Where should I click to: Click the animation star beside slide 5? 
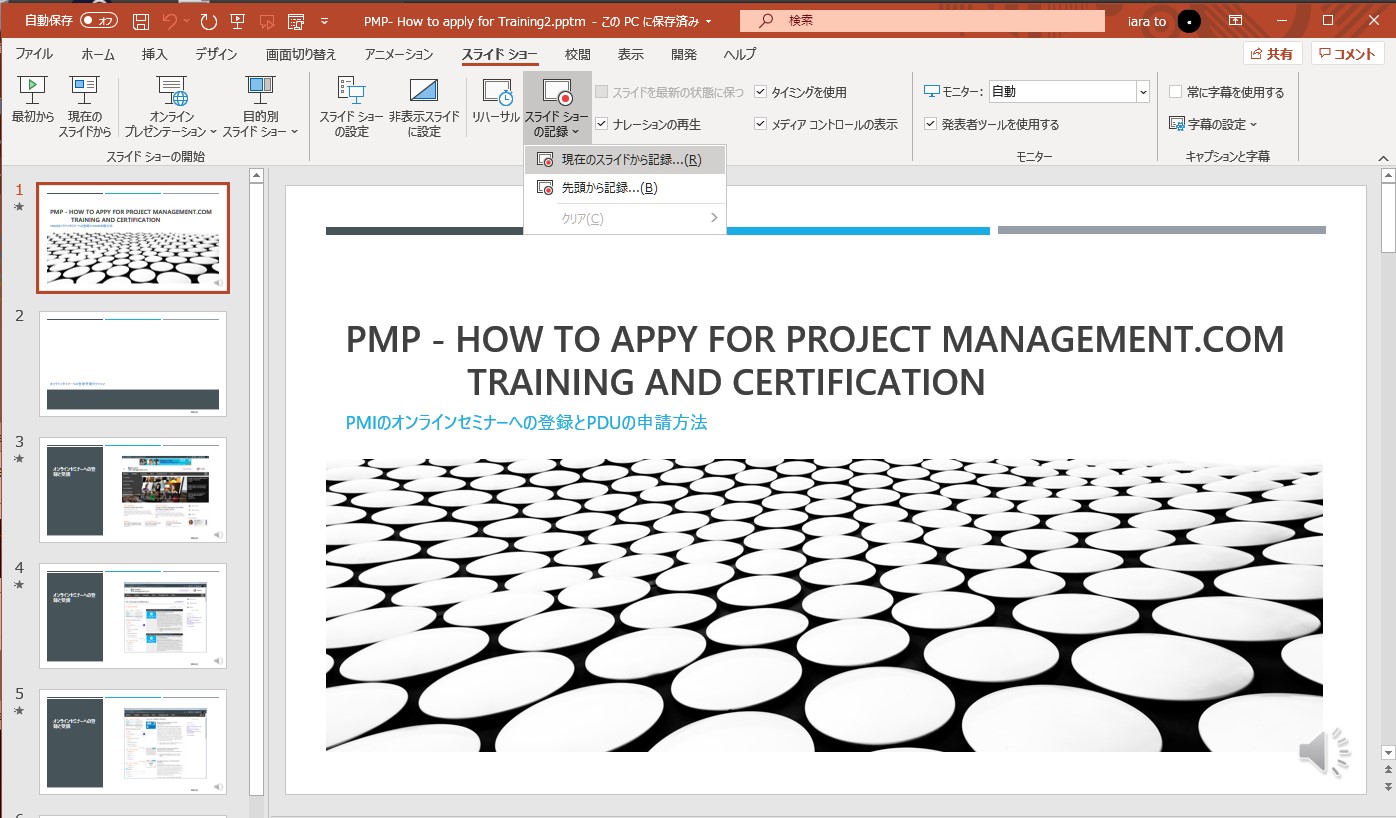click(x=19, y=710)
